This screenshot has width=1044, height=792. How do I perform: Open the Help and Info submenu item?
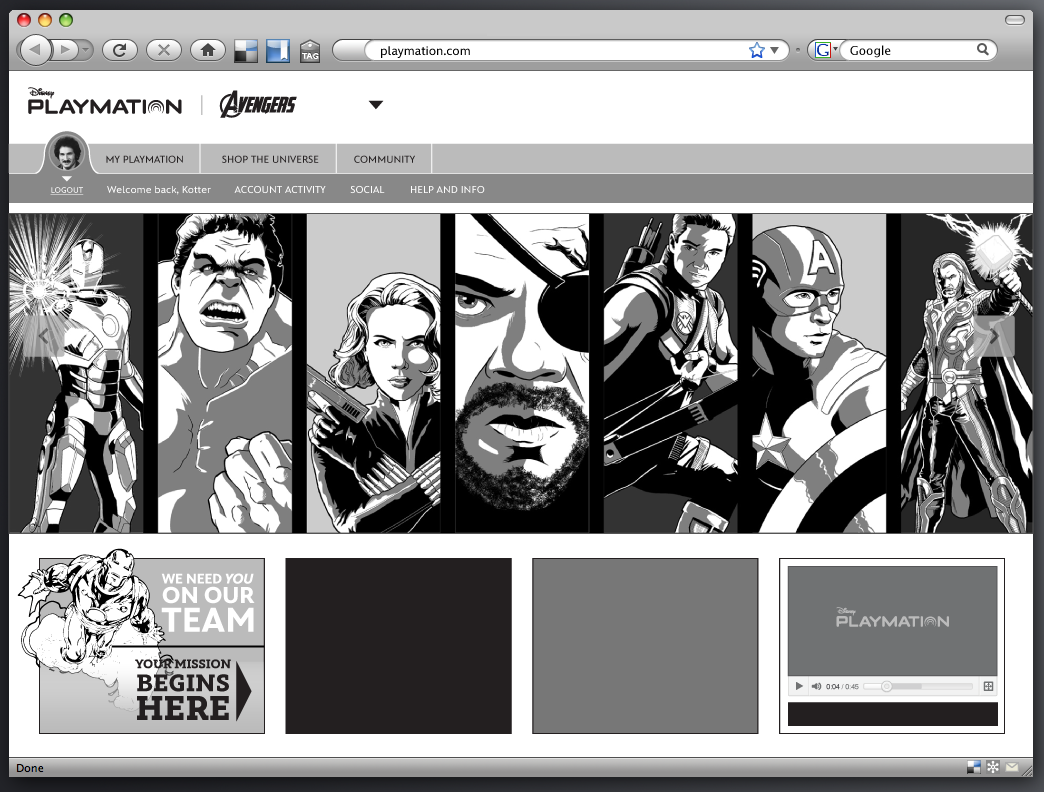(447, 190)
